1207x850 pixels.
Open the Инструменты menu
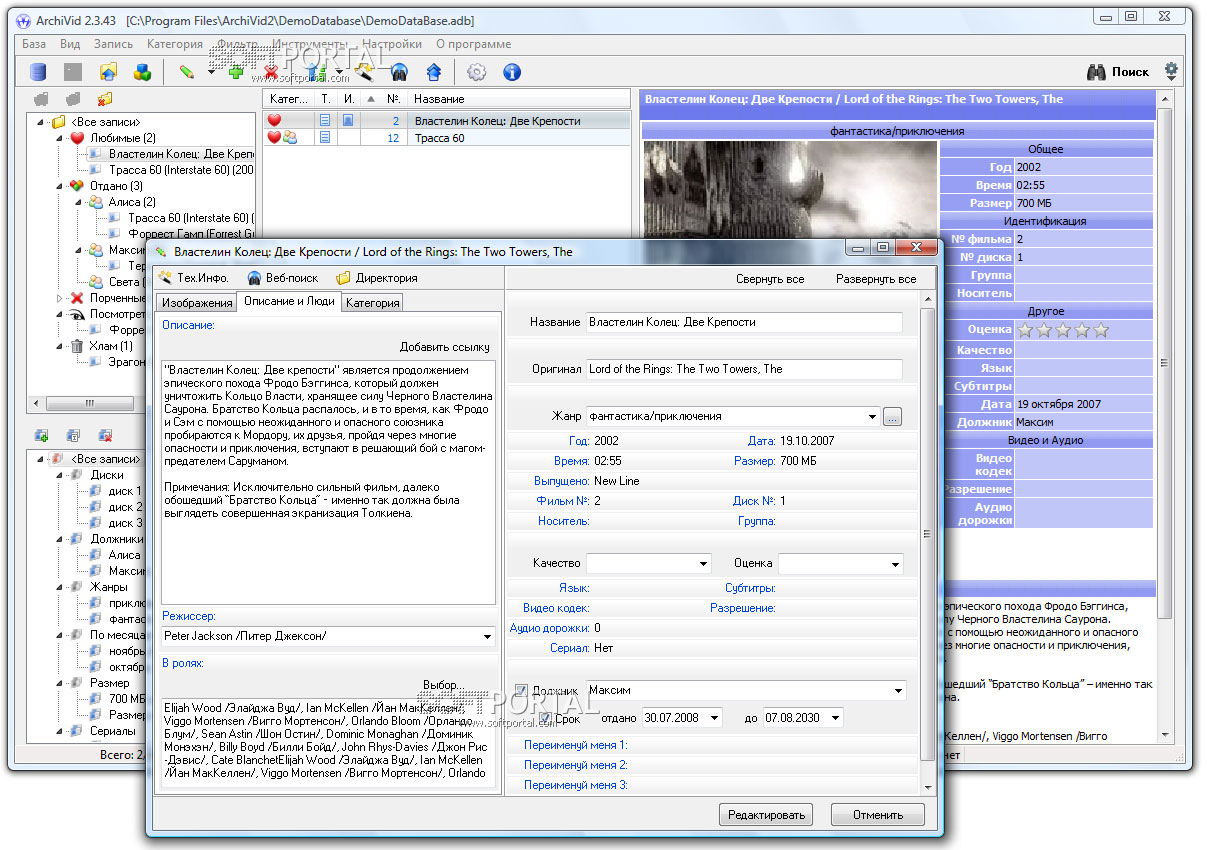point(309,44)
